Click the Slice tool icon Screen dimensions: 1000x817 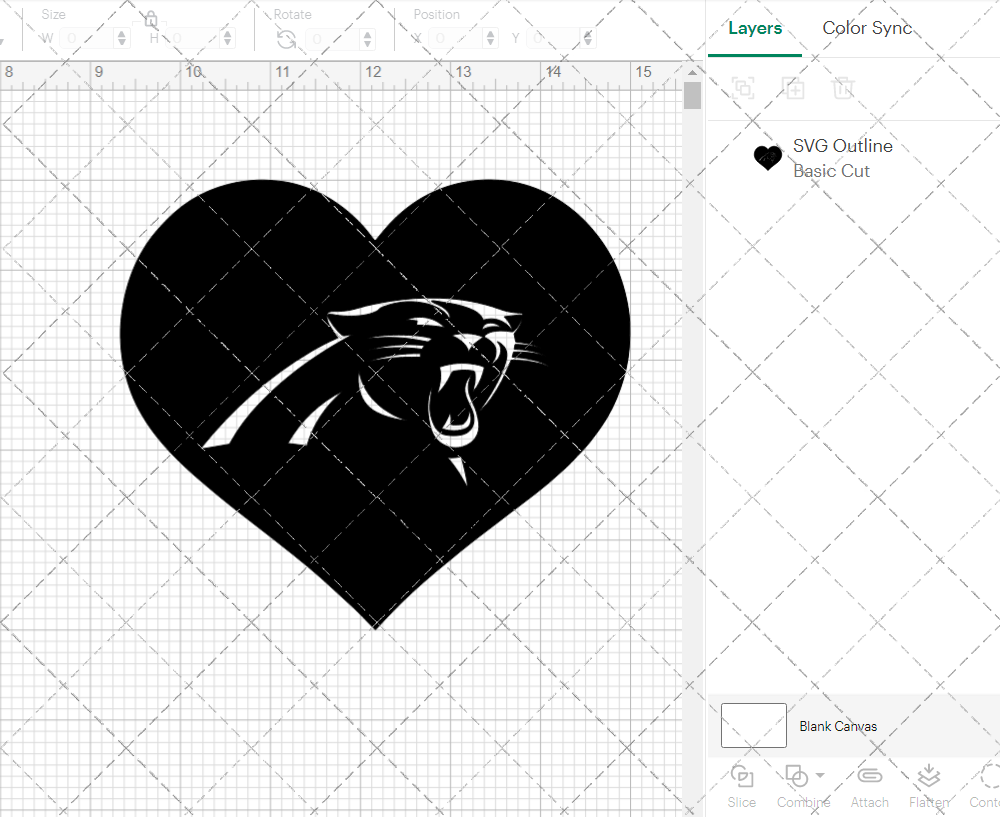(x=742, y=777)
